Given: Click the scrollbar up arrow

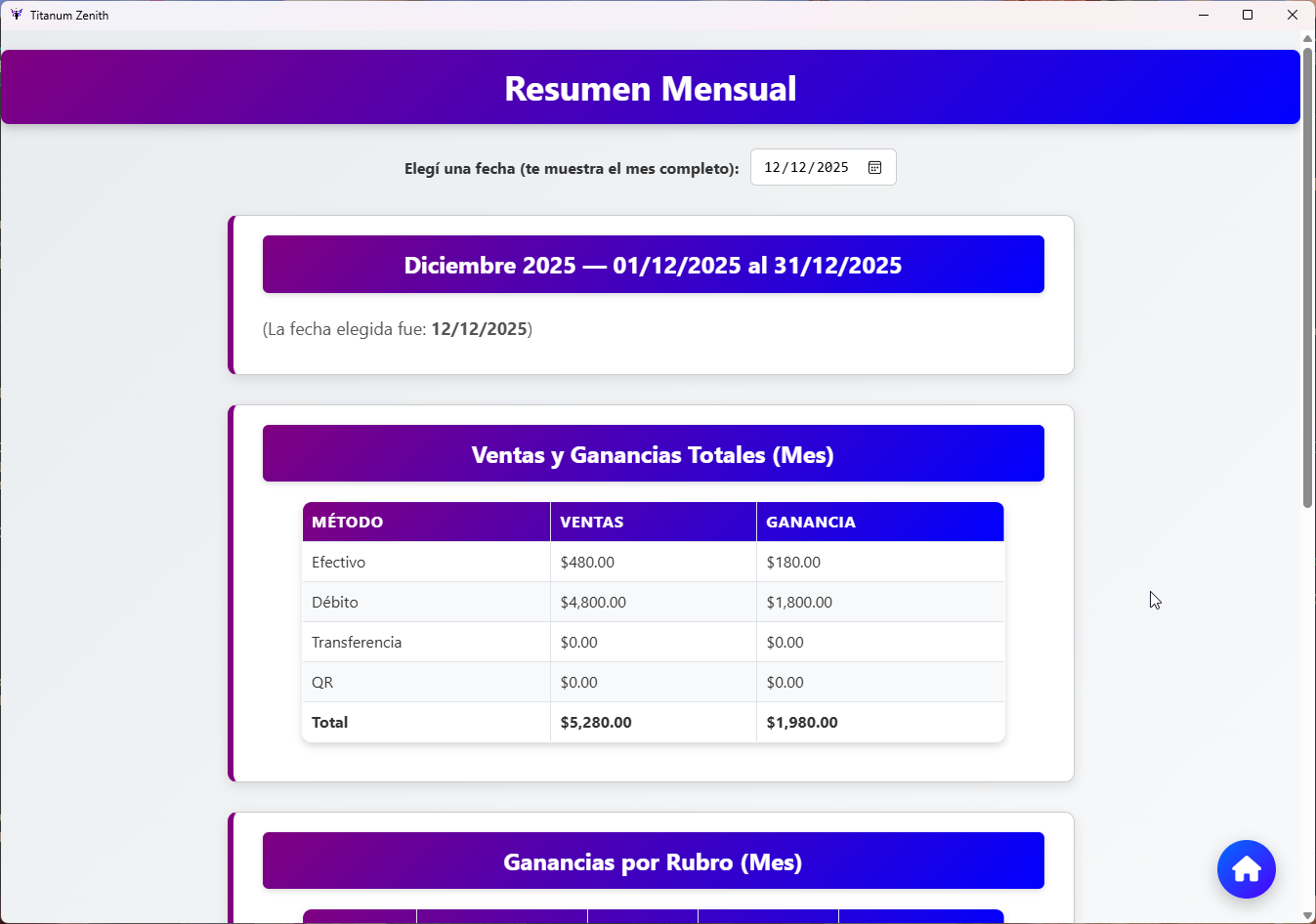Looking at the screenshot, I should [1306, 37].
